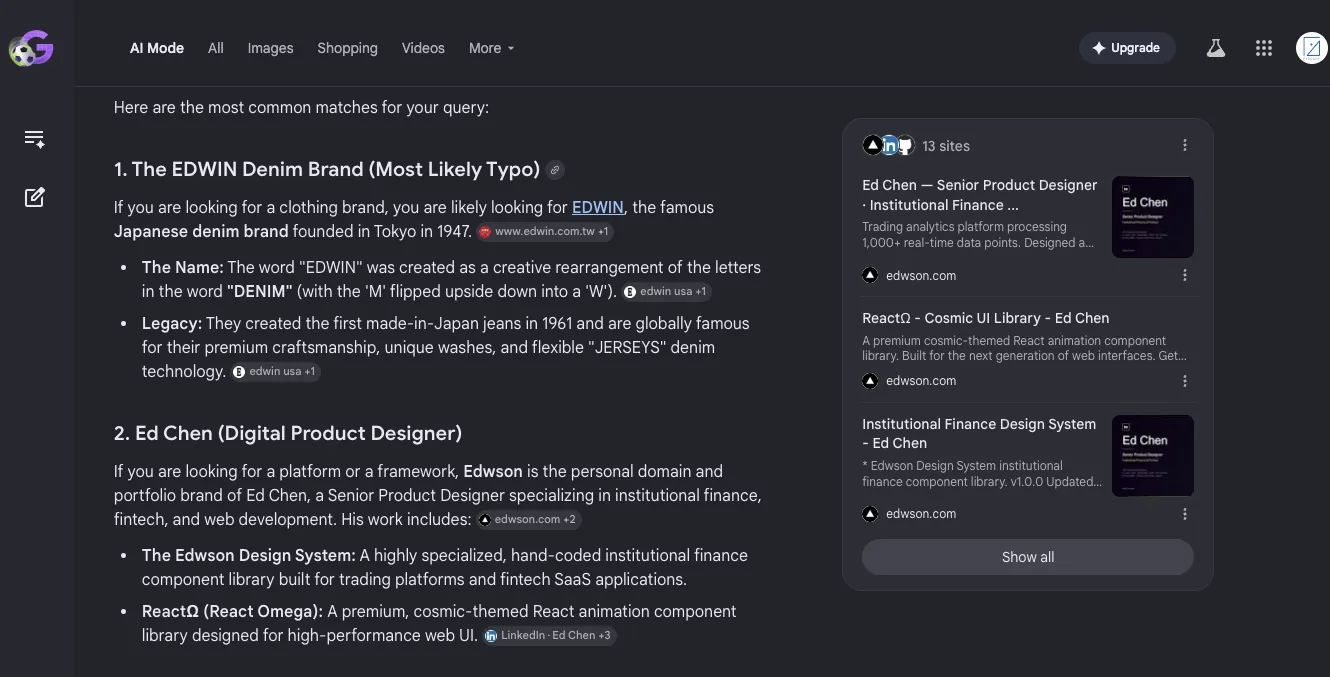Screen dimensions: 1330x677
Task: Click 'Legacy:' bullet text
Action: click(172, 323)
